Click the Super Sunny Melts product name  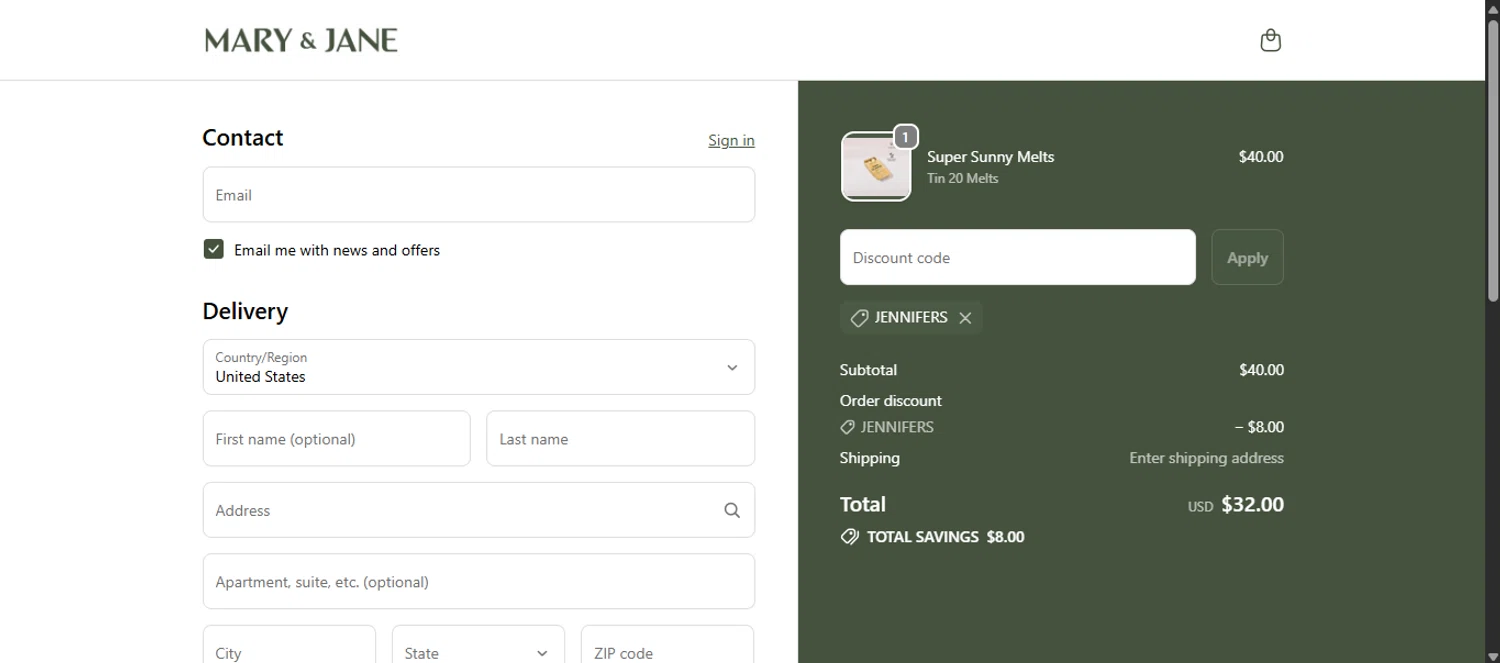coord(990,157)
